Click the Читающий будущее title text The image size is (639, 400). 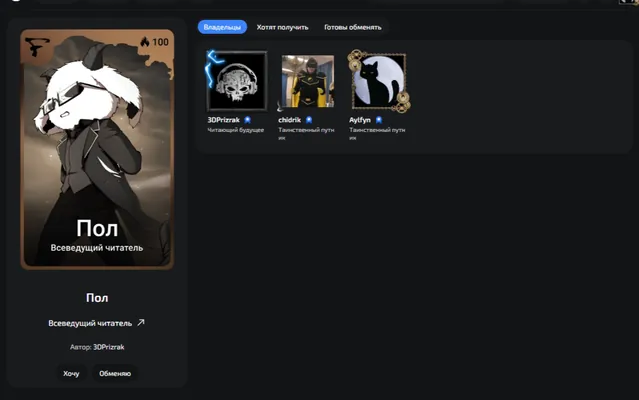[x=236, y=130]
